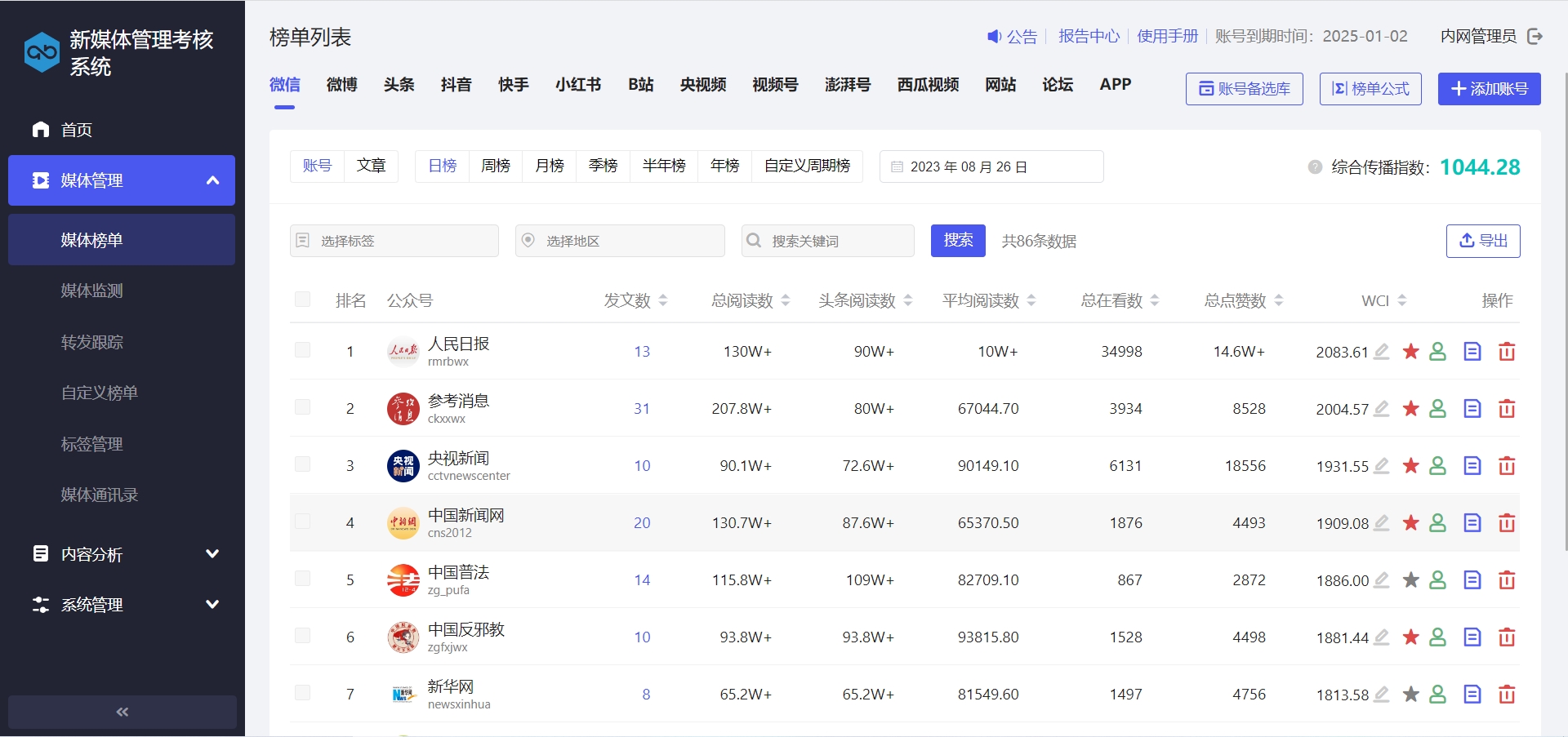1568x737 pixels.
Task: Toggle the star icon for 中国新闻网
Action: pos(1410,523)
